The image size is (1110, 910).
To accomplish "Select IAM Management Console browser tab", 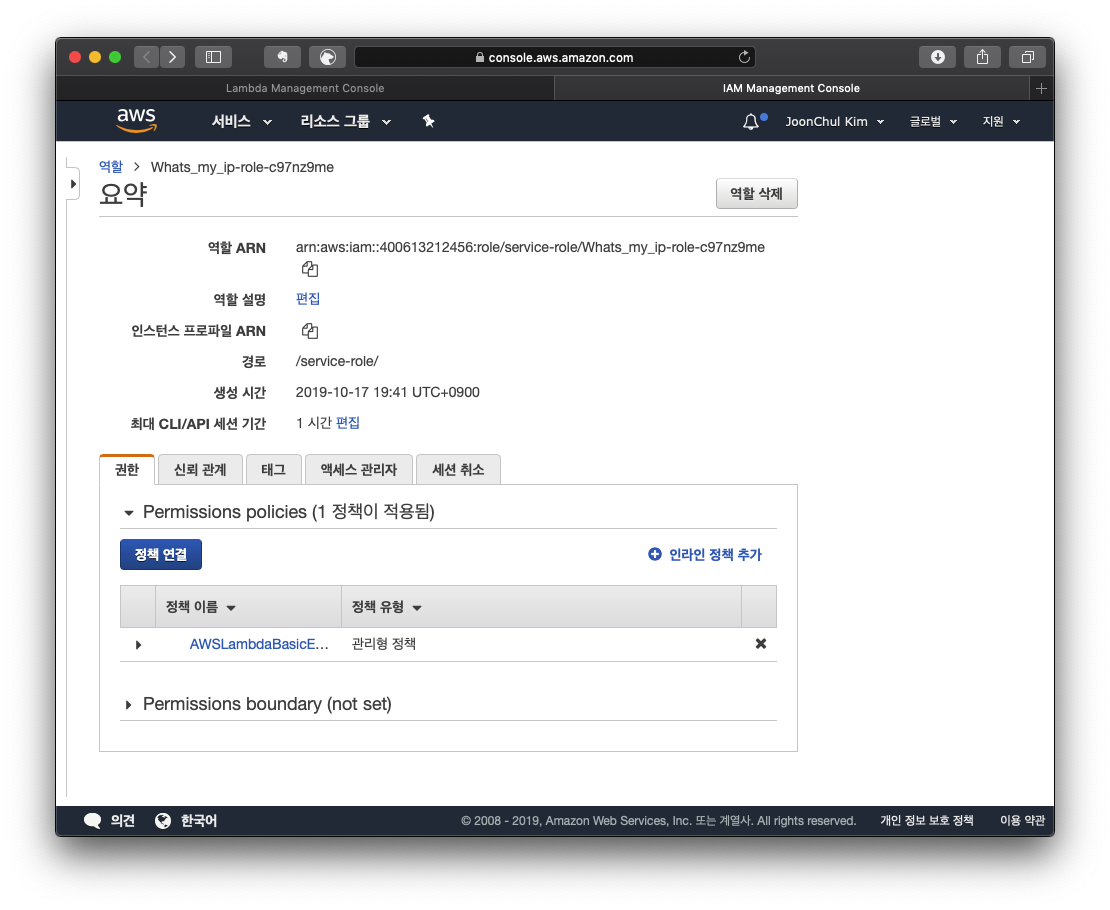I will (x=791, y=88).
